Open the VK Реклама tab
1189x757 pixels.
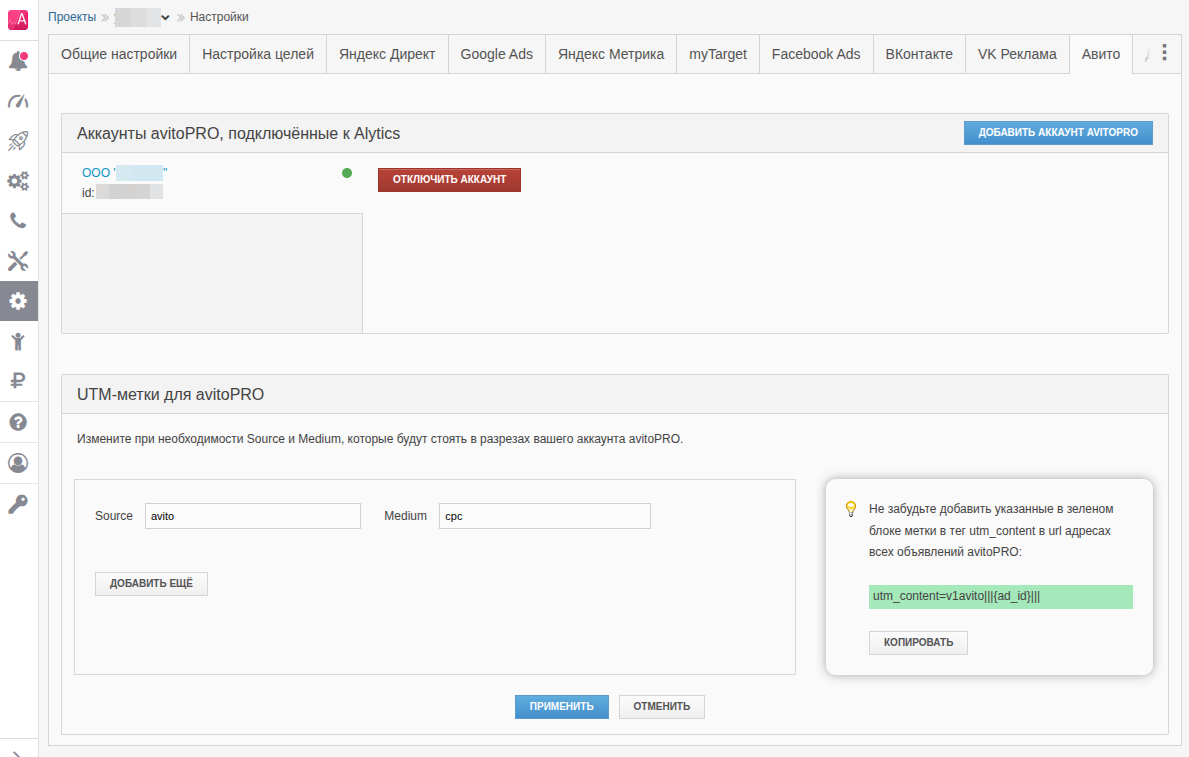click(1017, 54)
